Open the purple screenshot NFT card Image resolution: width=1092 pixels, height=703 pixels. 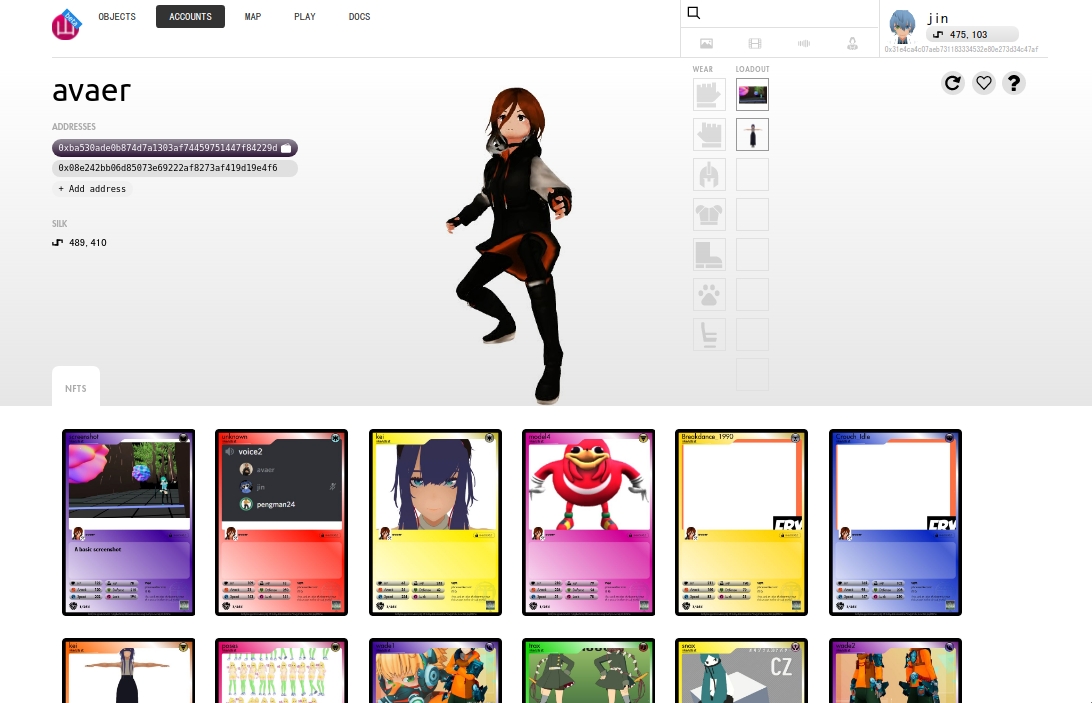(128, 523)
